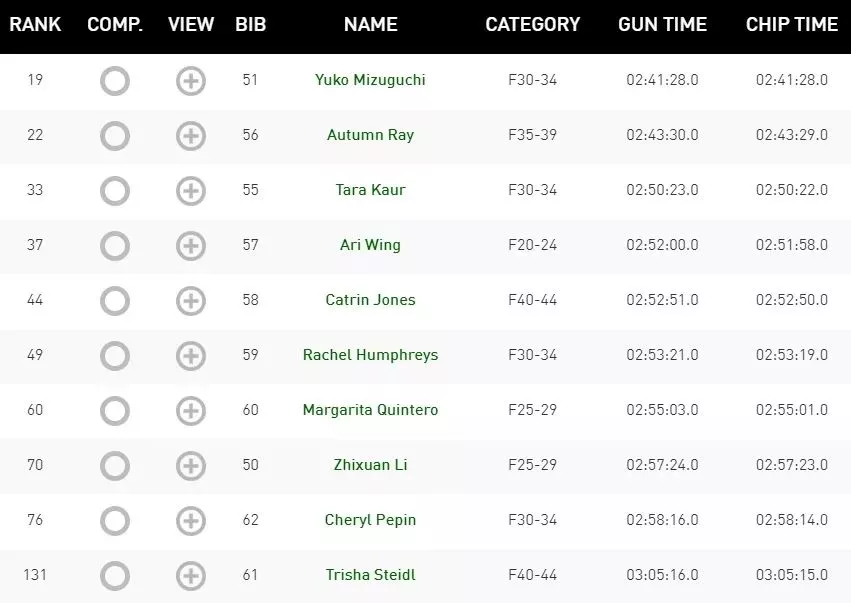851x603 pixels.
Task: Open Trisha Steidl name link
Action: coord(370,575)
